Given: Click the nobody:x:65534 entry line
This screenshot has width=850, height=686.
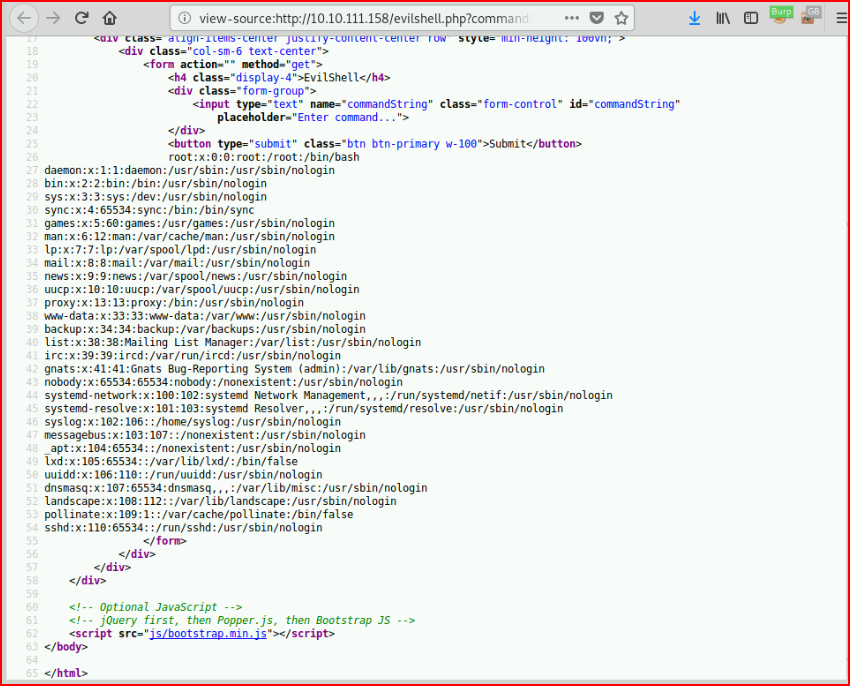Looking at the screenshot, I should click(223, 382).
